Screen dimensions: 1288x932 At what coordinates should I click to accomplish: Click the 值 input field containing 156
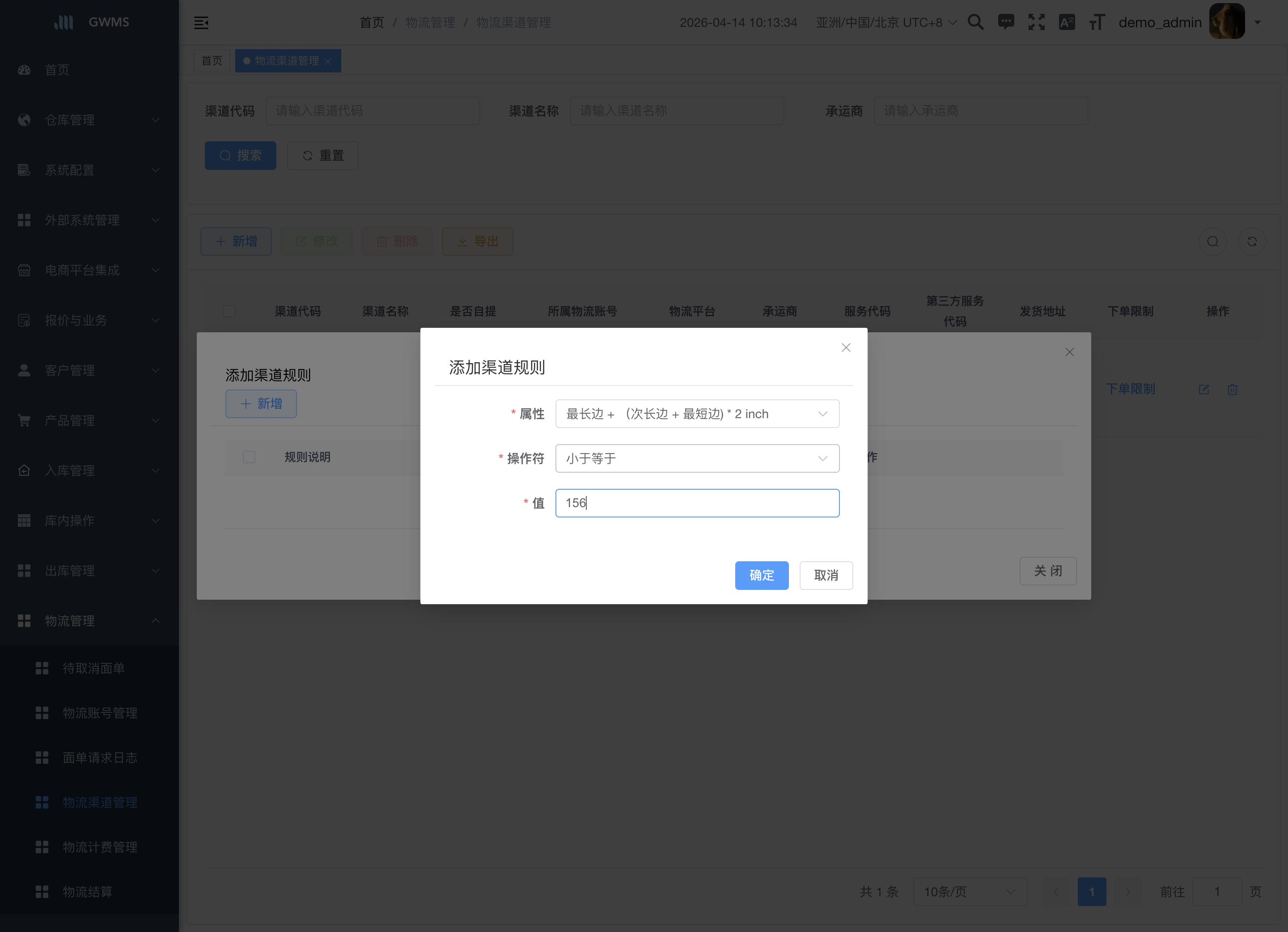coord(697,503)
